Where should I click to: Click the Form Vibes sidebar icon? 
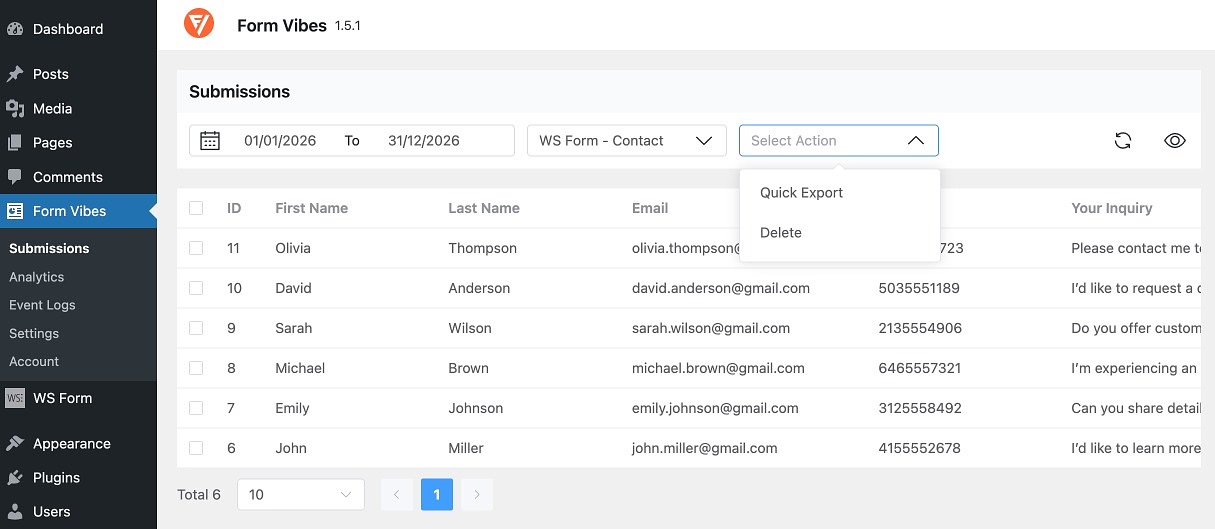[x=15, y=211]
